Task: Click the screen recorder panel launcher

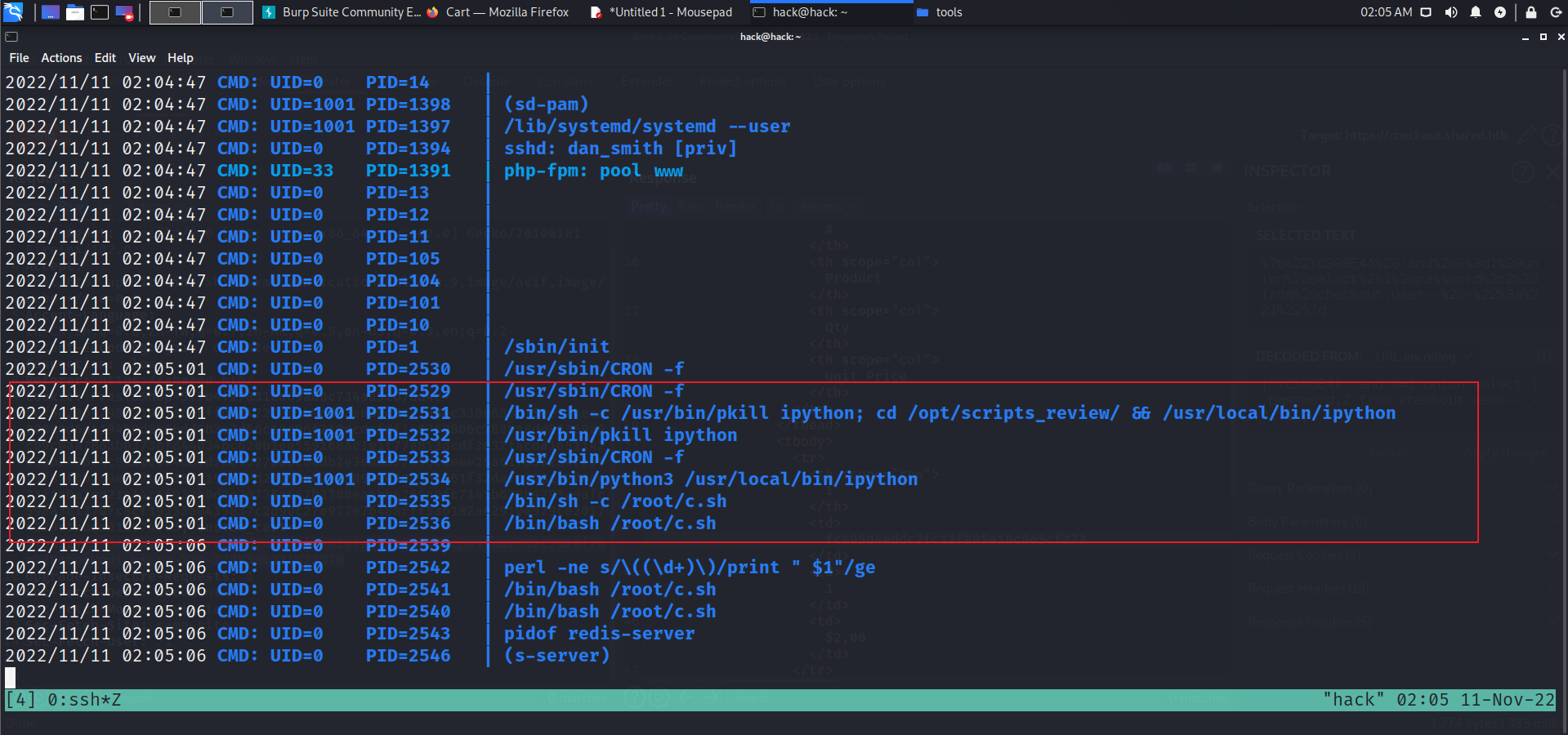Action: point(124,12)
